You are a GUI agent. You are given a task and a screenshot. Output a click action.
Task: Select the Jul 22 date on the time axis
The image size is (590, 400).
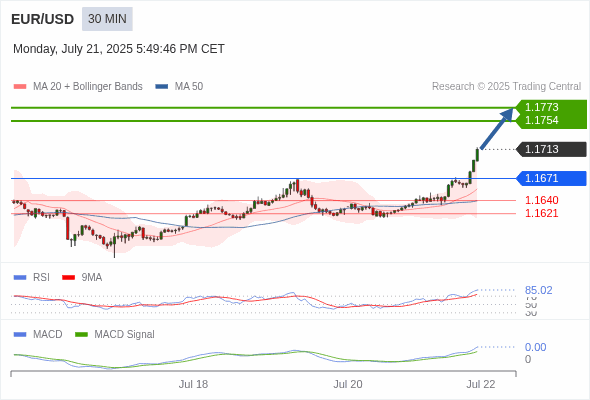(x=481, y=384)
